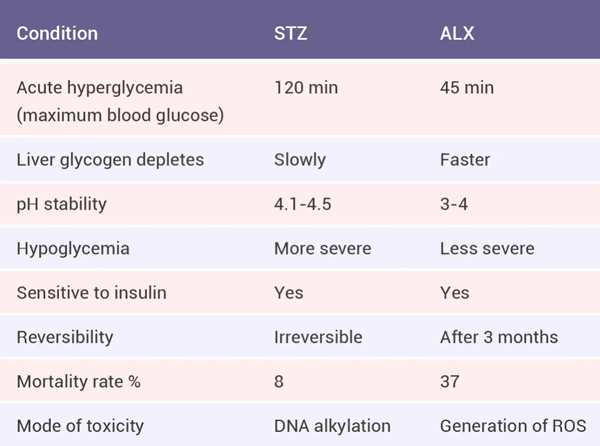Click the mortality rate value 37

[450, 382]
